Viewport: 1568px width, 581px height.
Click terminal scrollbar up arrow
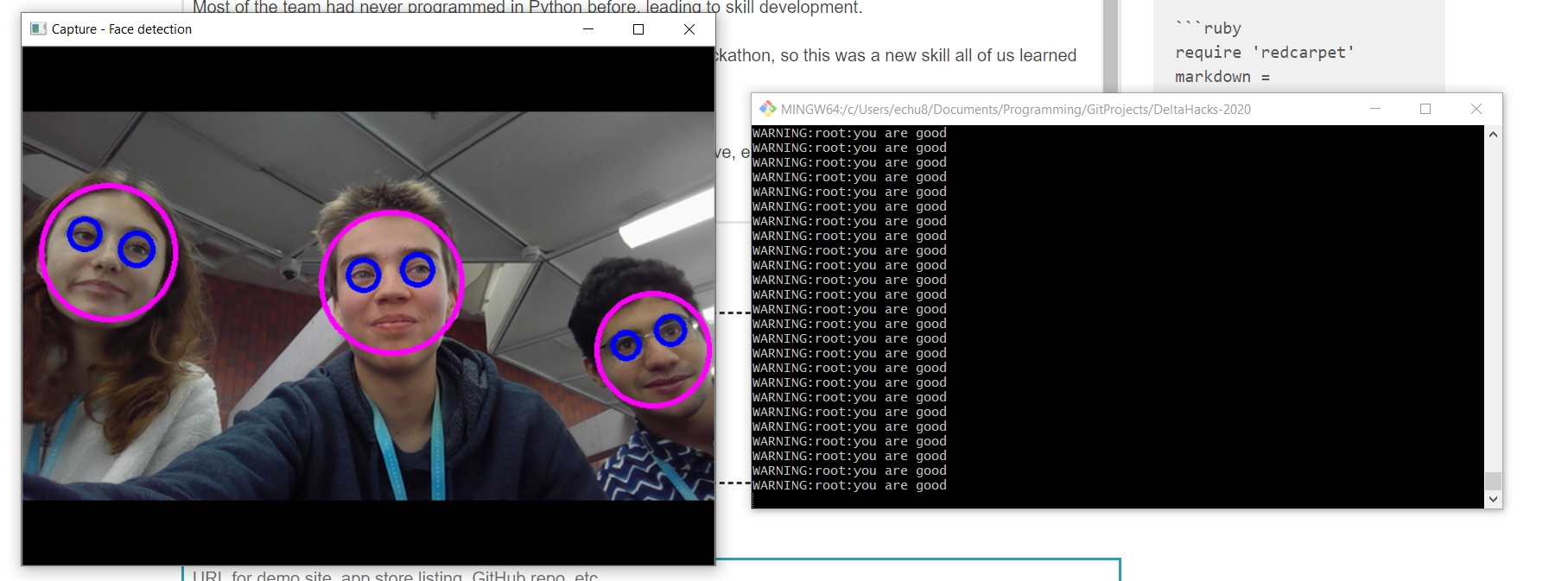(1493, 134)
